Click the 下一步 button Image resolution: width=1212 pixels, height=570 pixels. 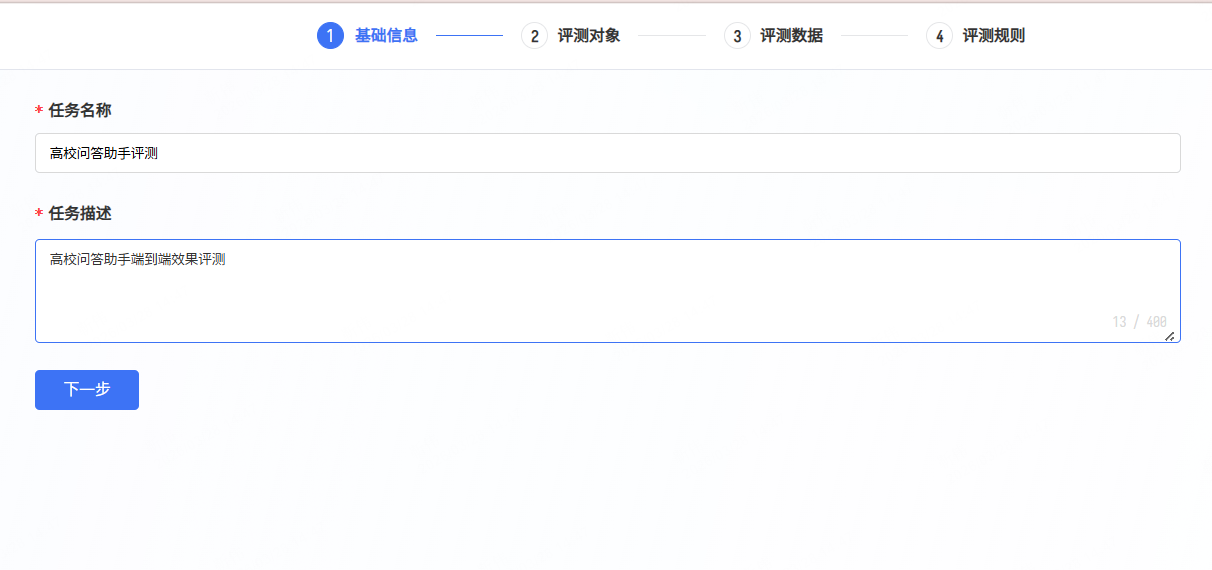point(87,390)
